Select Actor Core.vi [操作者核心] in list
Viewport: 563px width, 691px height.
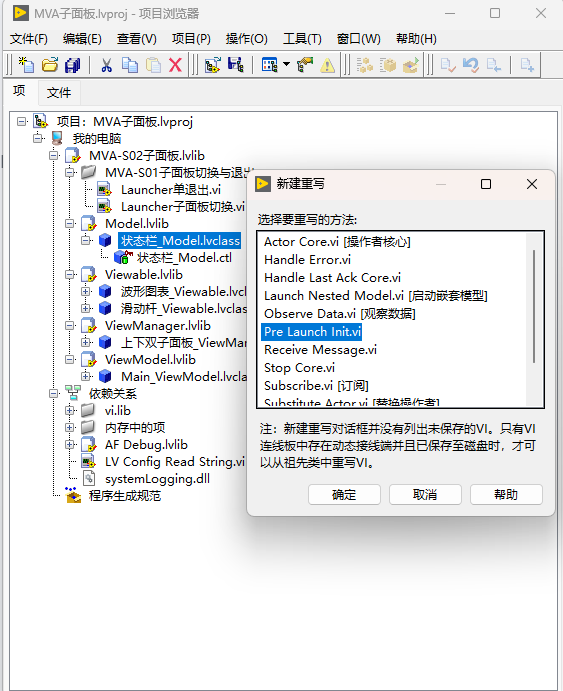pos(337,241)
